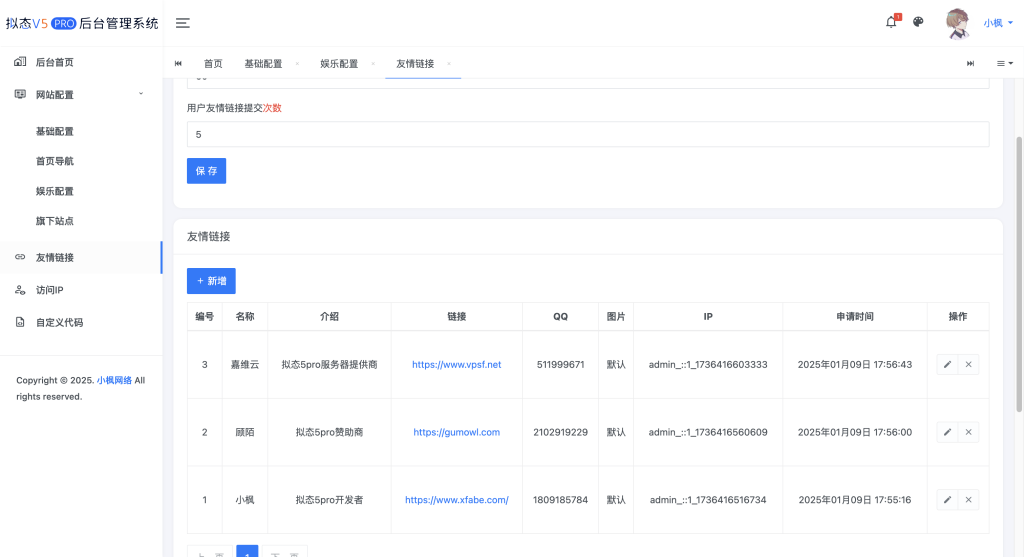Screen dimensions: 1024x557
Task: Click the 后台首页 sidebar icon
Action: coord(20,61)
